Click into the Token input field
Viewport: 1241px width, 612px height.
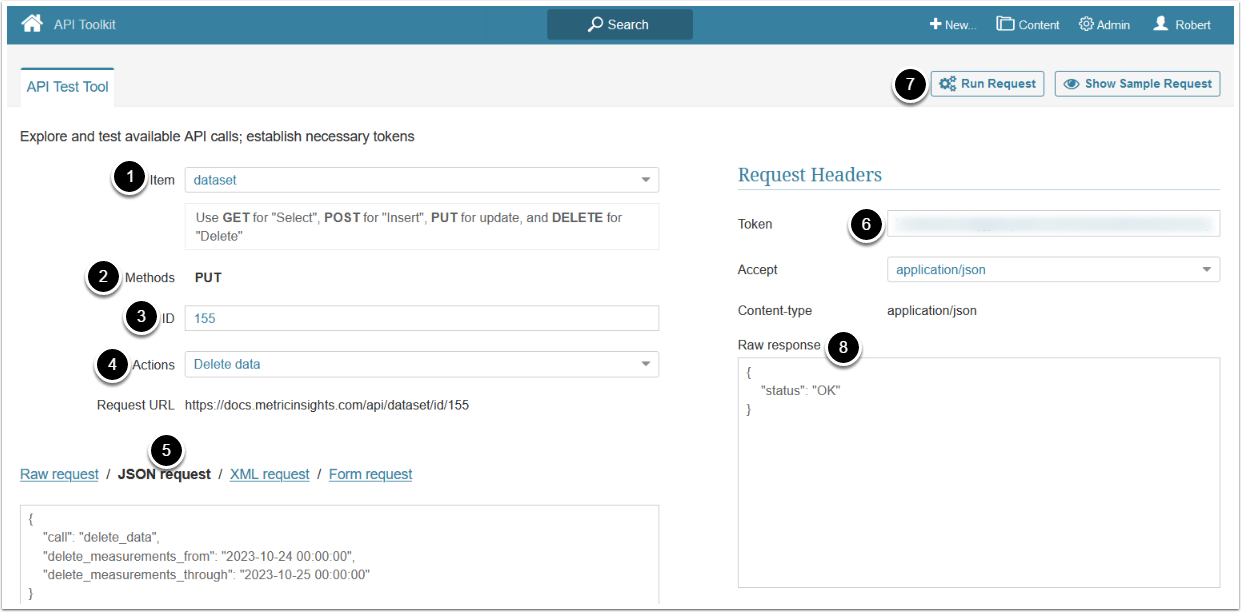click(1053, 224)
